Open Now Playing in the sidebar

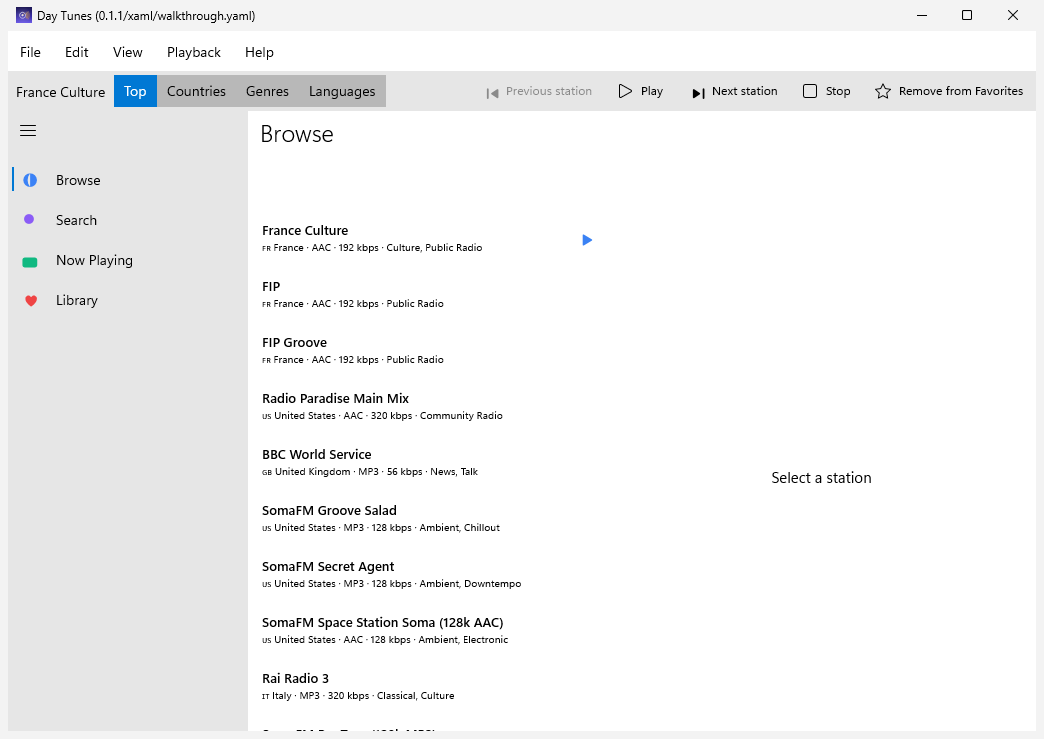click(127, 260)
